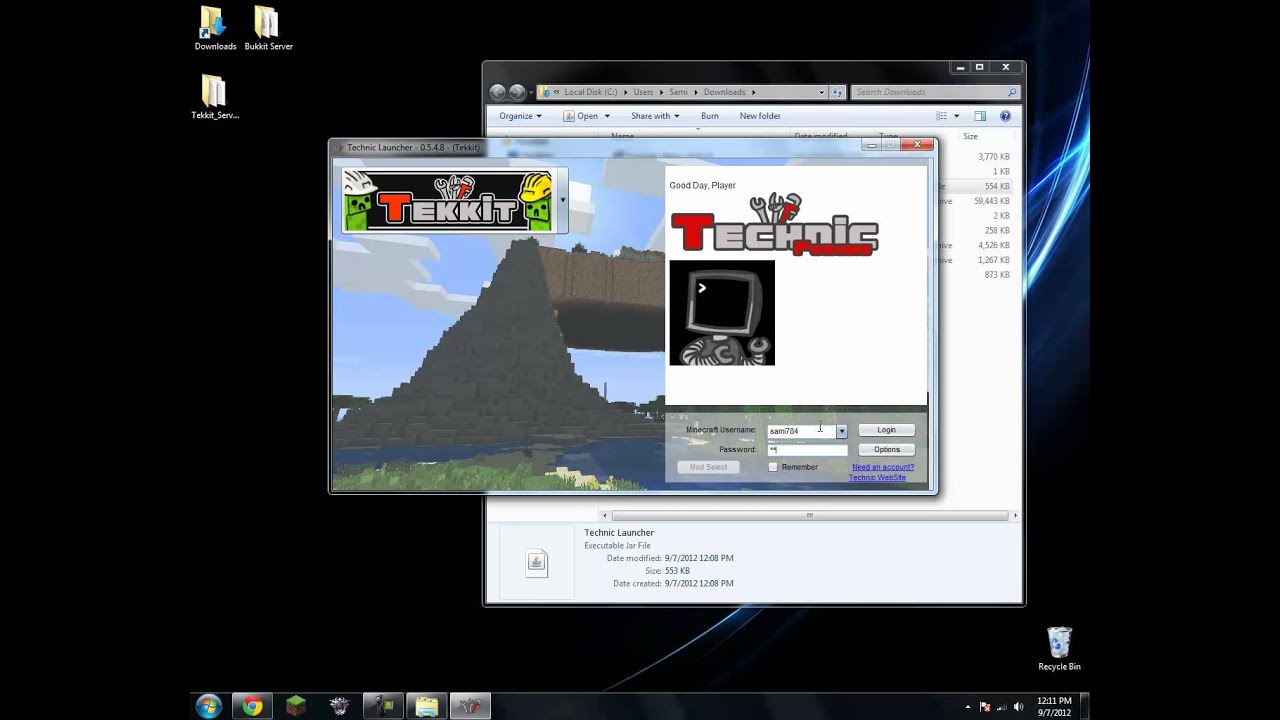Click the Open button in Explorer toolbar
Image resolution: width=1280 pixels, height=720 pixels.
pos(581,116)
